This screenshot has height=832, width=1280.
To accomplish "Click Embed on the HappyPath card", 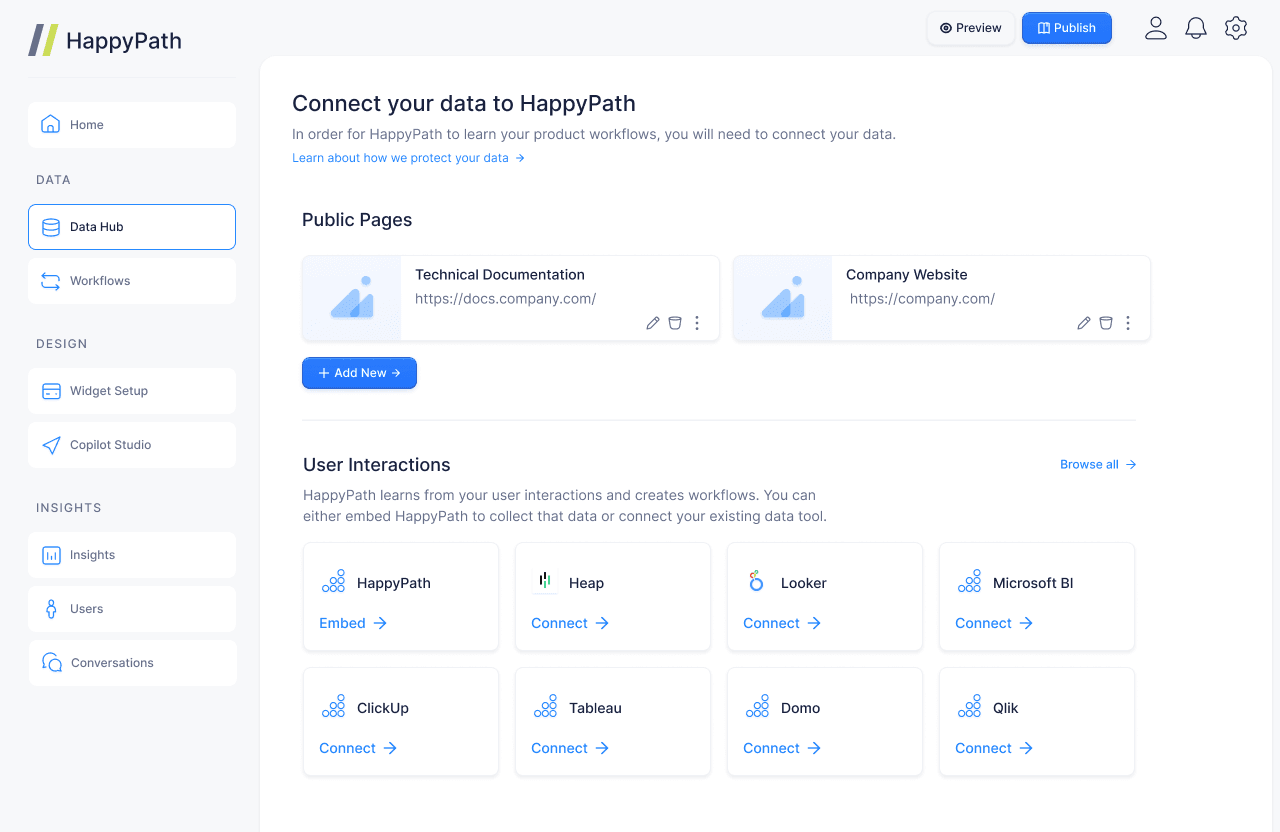I will (353, 623).
